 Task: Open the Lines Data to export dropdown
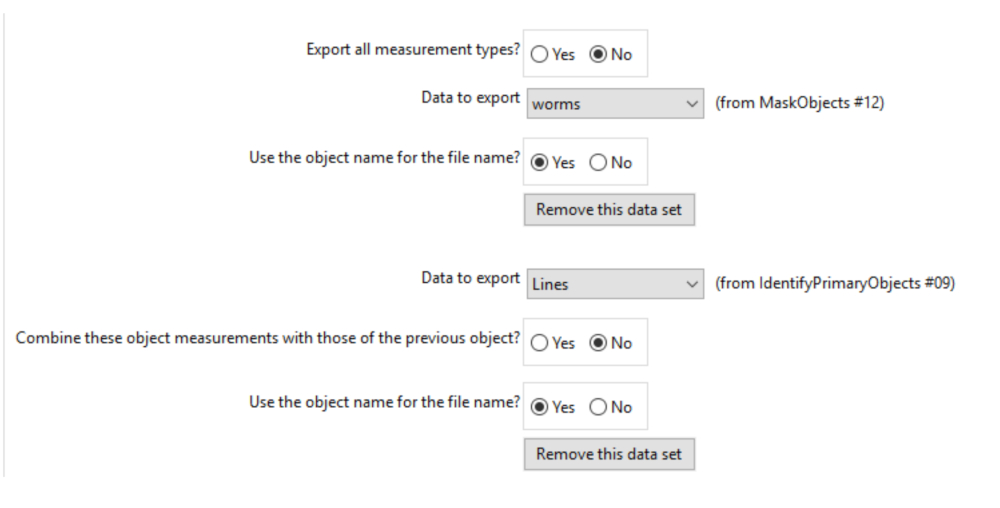[614, 284]
